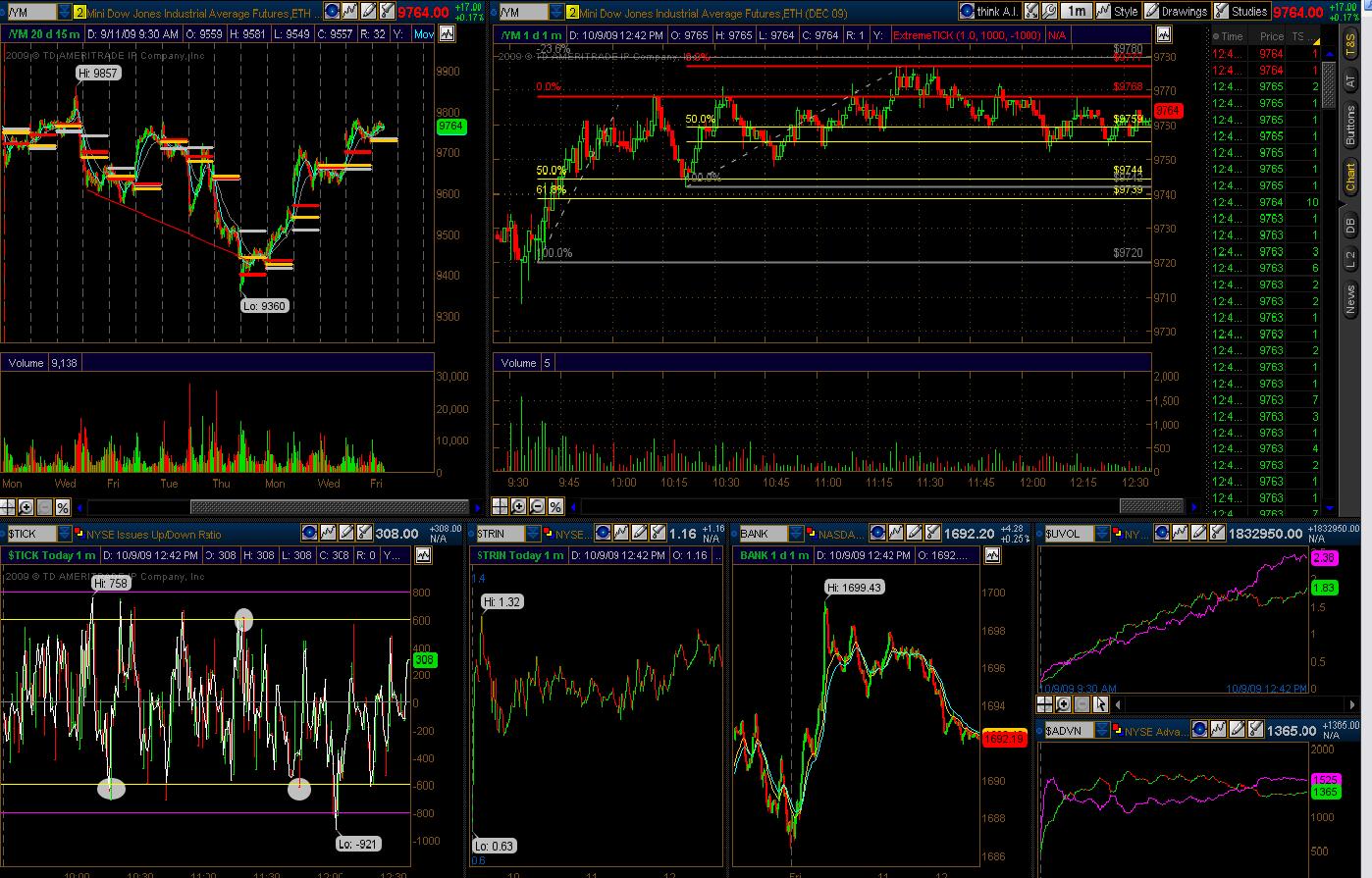
Task: Click pencil icon in $TICK panel header
Action: [x=345, y=533]
